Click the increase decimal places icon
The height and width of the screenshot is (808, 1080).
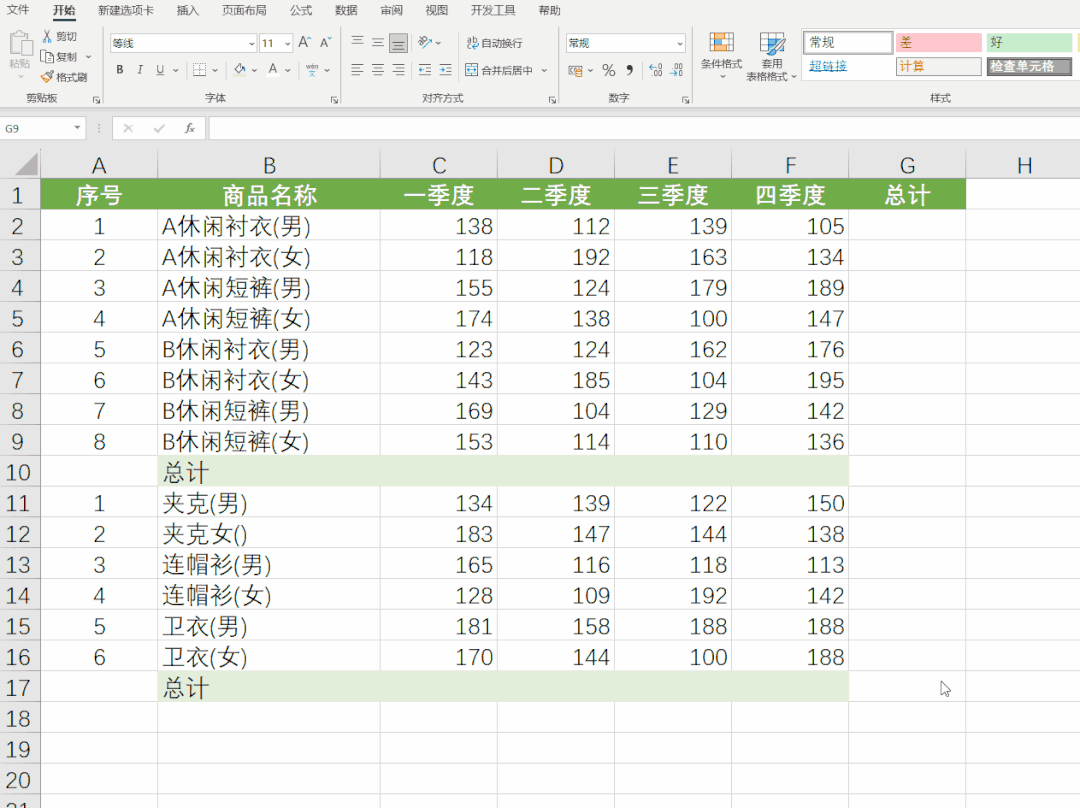(655, 70)
